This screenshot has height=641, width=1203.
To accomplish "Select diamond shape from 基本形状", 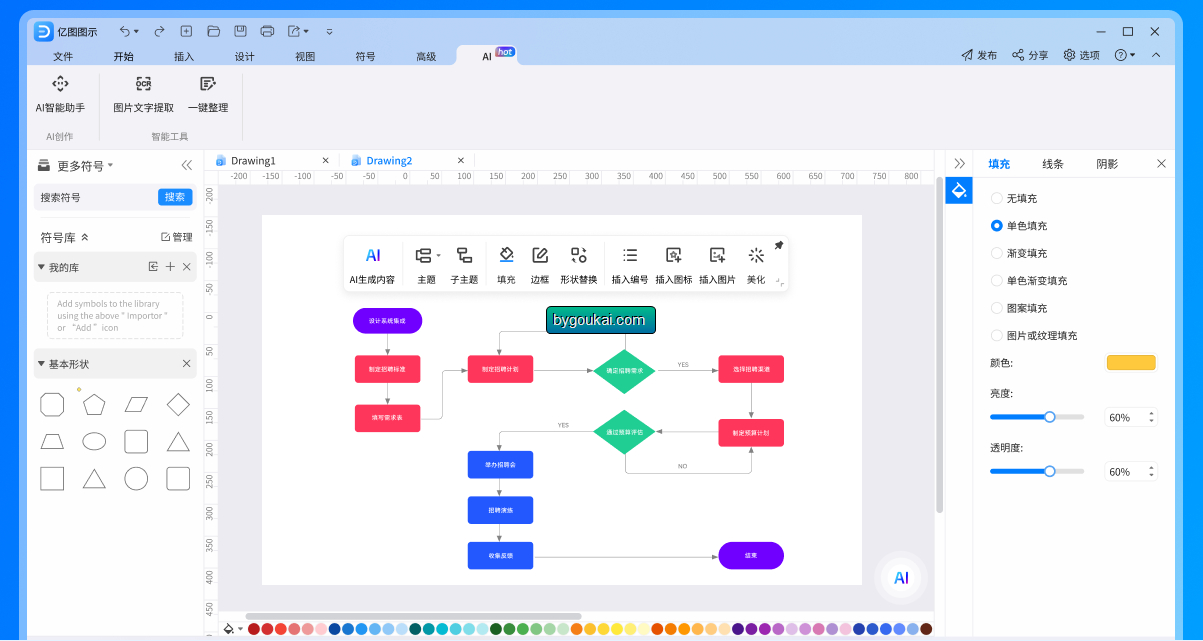I will coord(178,404).
